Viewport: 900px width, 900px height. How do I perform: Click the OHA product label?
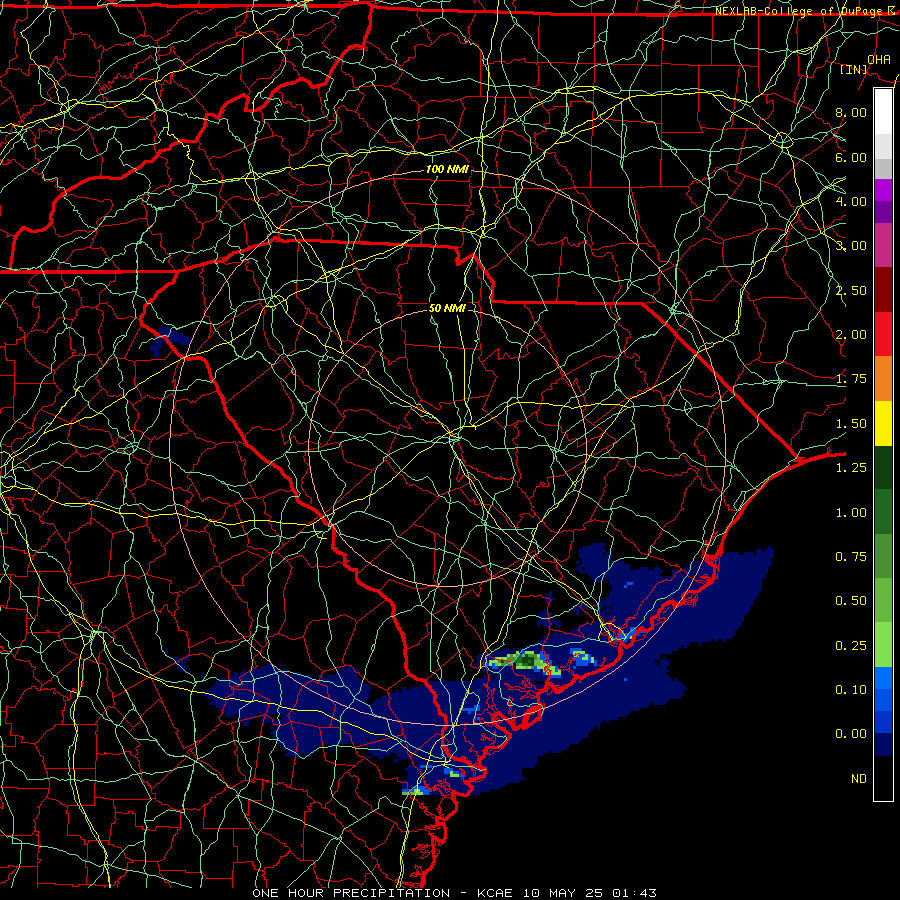pyautogui.click(x=879, y=59)
